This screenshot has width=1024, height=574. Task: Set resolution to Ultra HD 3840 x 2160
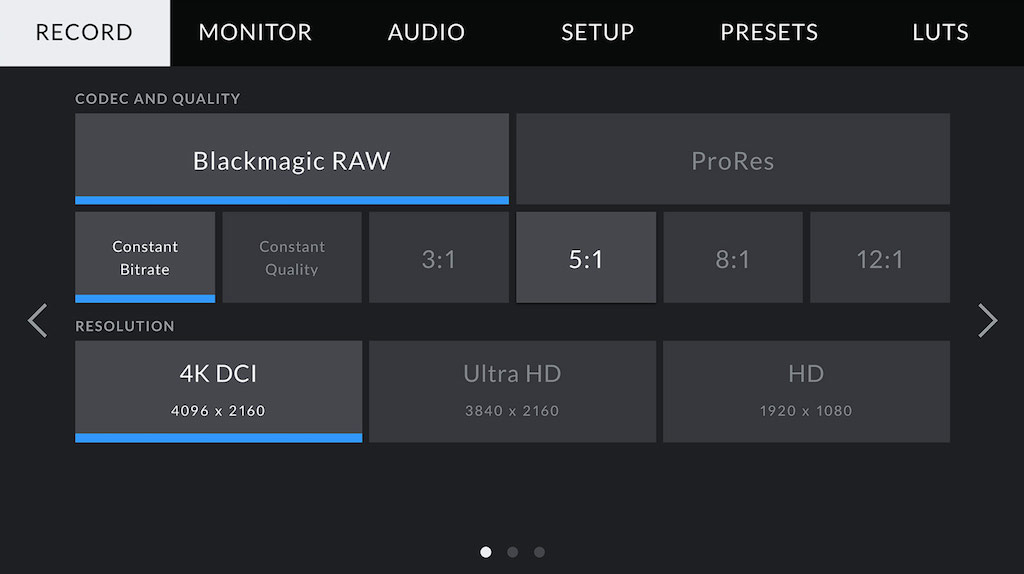pyautogui.click(x=513, y=392)
